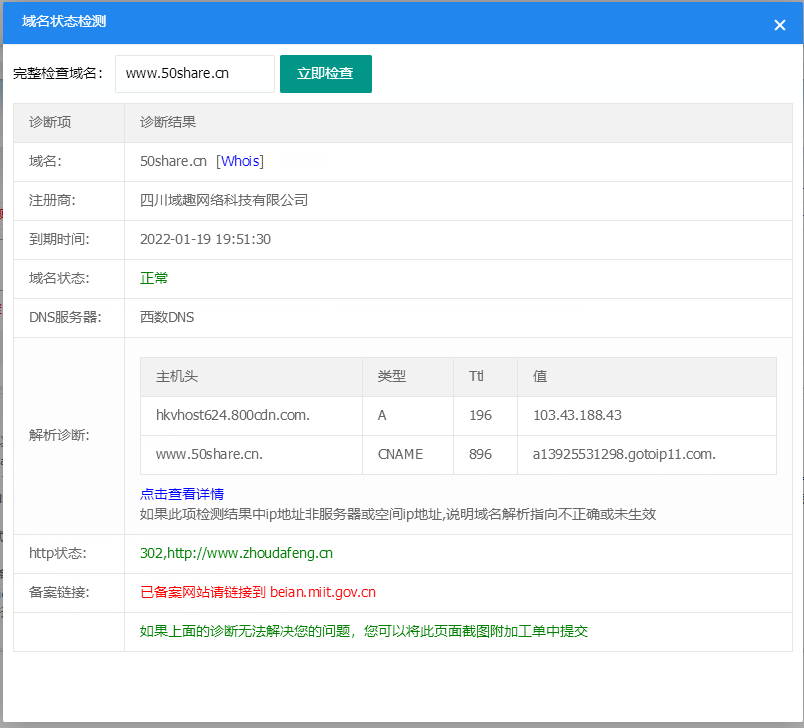Click the 注册商: row label
The image size is (804, 728).
click(52, 200)
